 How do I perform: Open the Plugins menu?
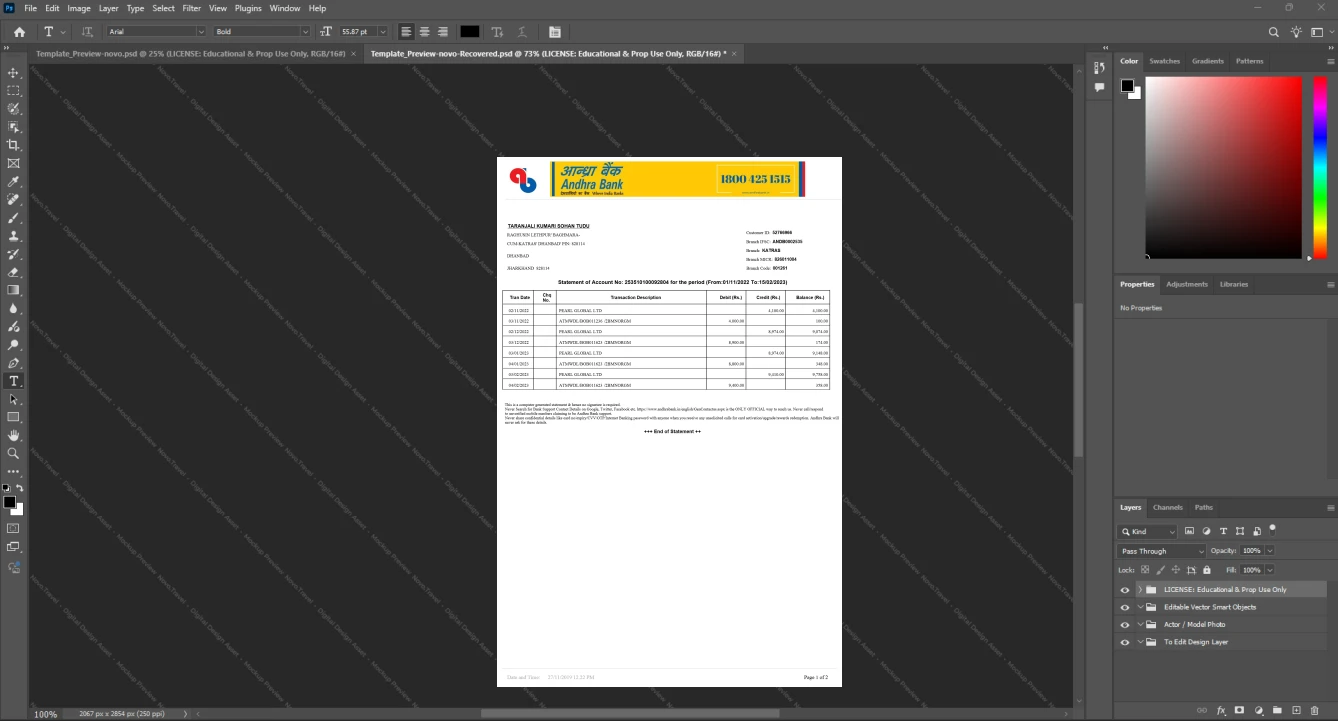coord(248,8)
